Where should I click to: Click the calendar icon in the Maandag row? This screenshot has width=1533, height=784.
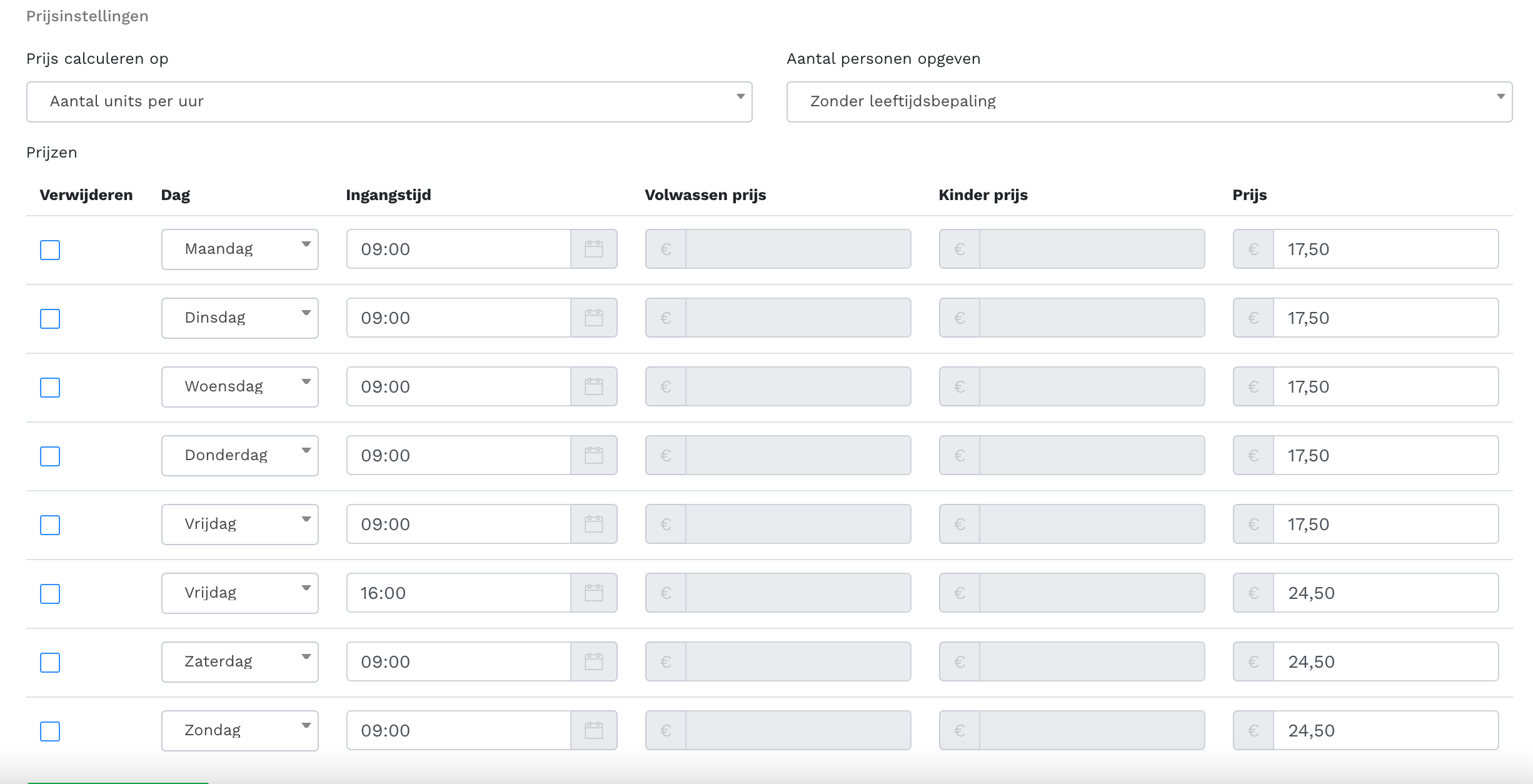pos(593,249)
